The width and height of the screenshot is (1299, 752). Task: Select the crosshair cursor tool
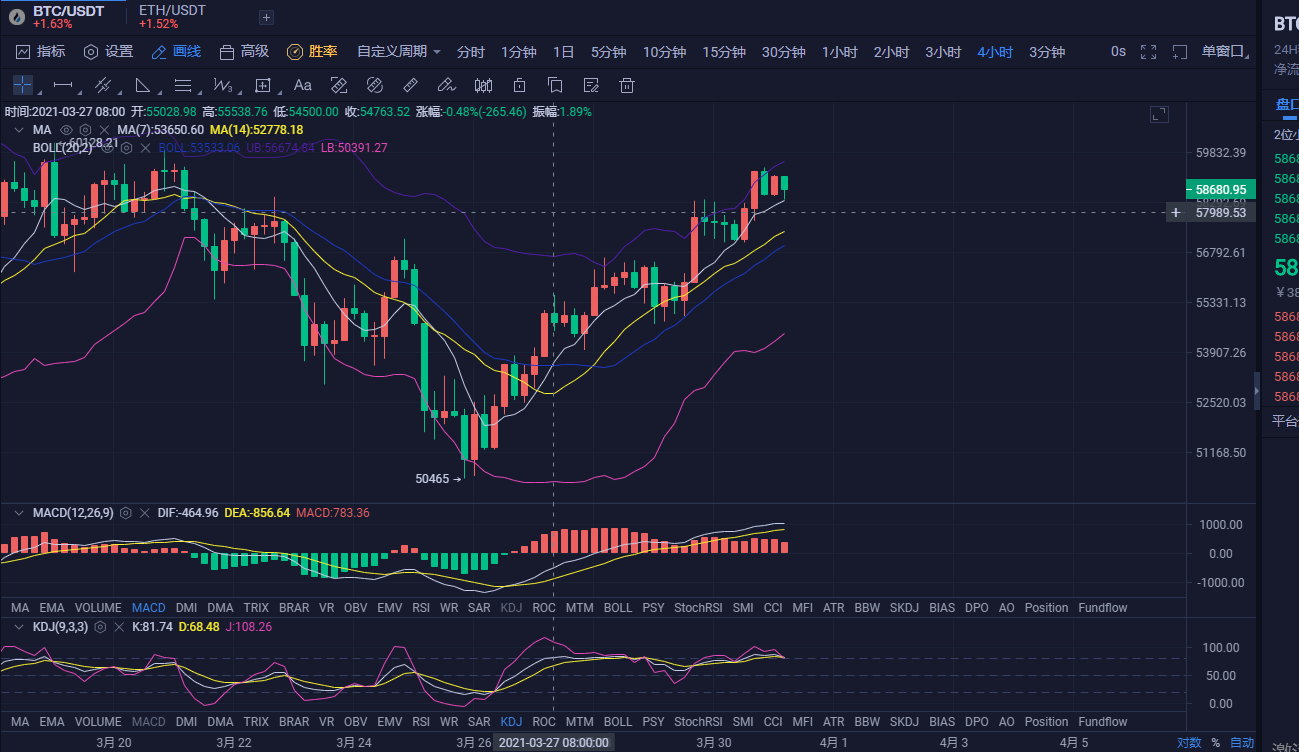tap(22, 85)
